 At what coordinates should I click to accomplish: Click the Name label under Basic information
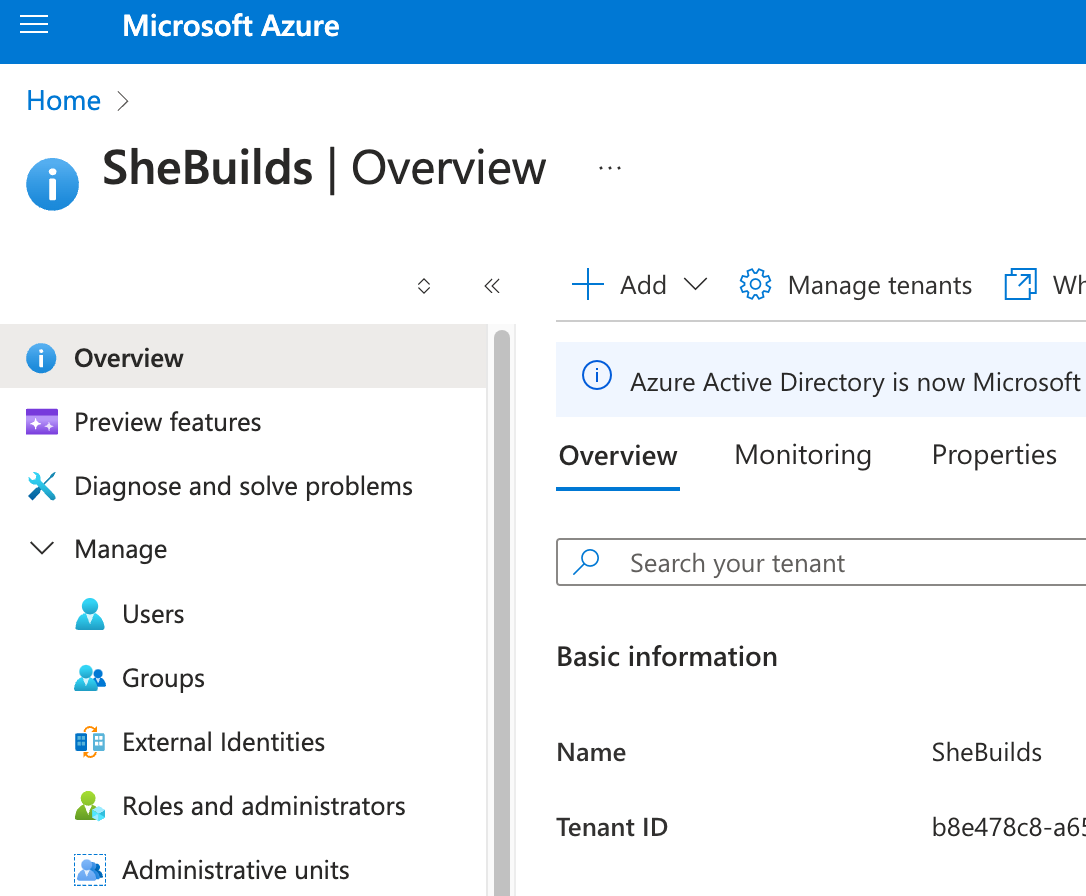click(591, 752)
